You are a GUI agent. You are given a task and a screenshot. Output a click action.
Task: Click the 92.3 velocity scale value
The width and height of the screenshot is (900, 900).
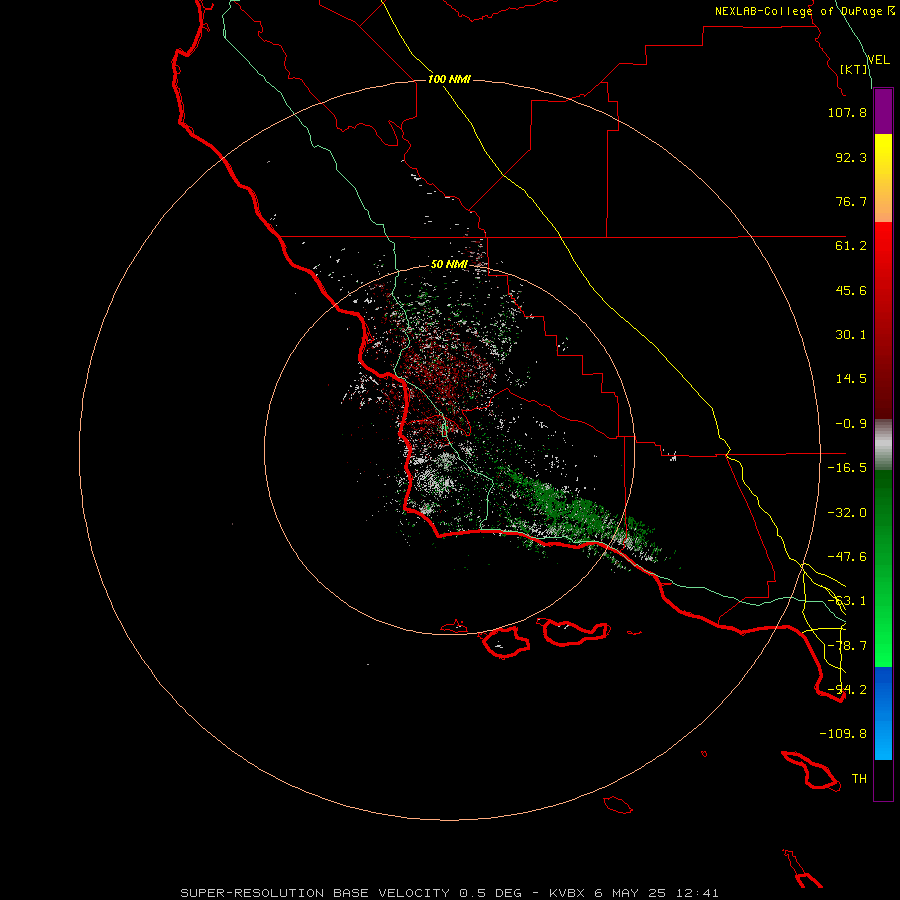[x=851, y=157]
